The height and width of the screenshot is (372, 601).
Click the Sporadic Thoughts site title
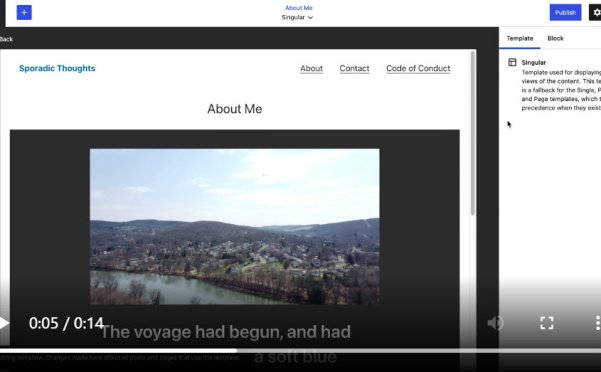57,68
